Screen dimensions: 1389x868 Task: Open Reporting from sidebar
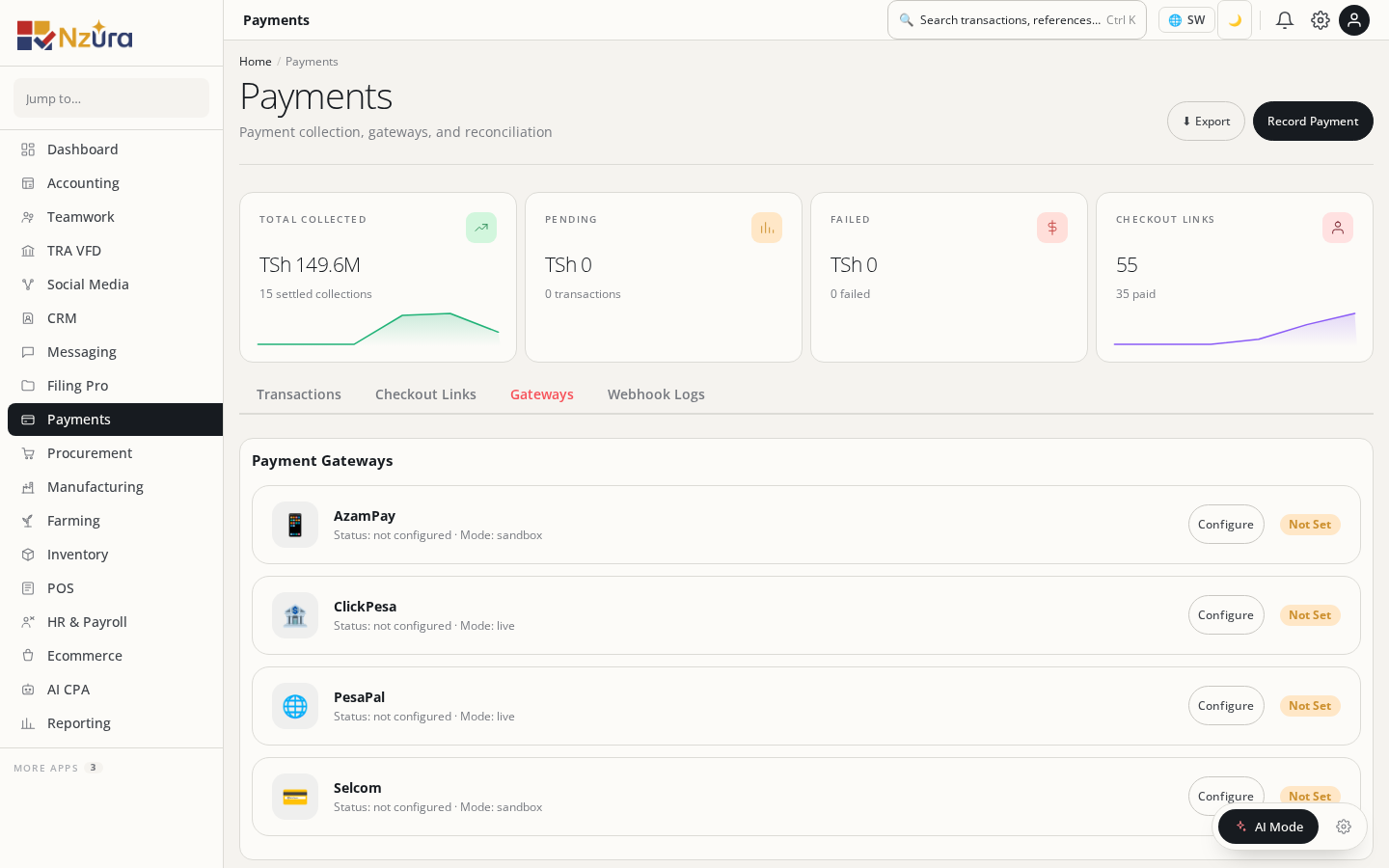pyautogui.click(x=116, y=723)
